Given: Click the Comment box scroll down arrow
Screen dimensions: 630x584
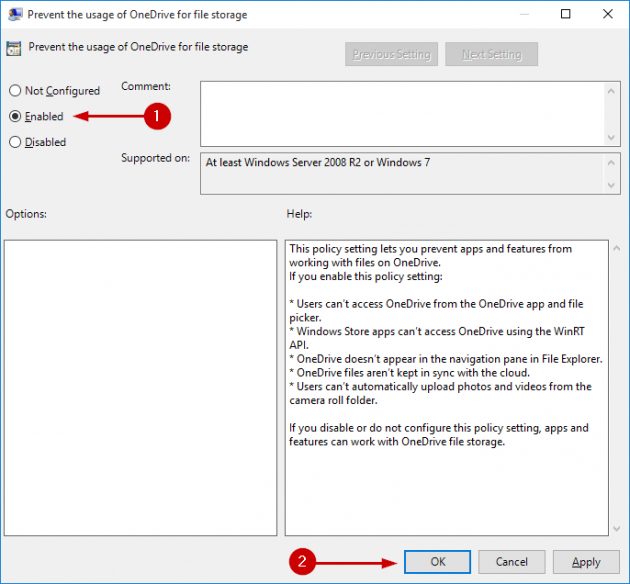Looking at the screenshot, I should click(611, 138).
